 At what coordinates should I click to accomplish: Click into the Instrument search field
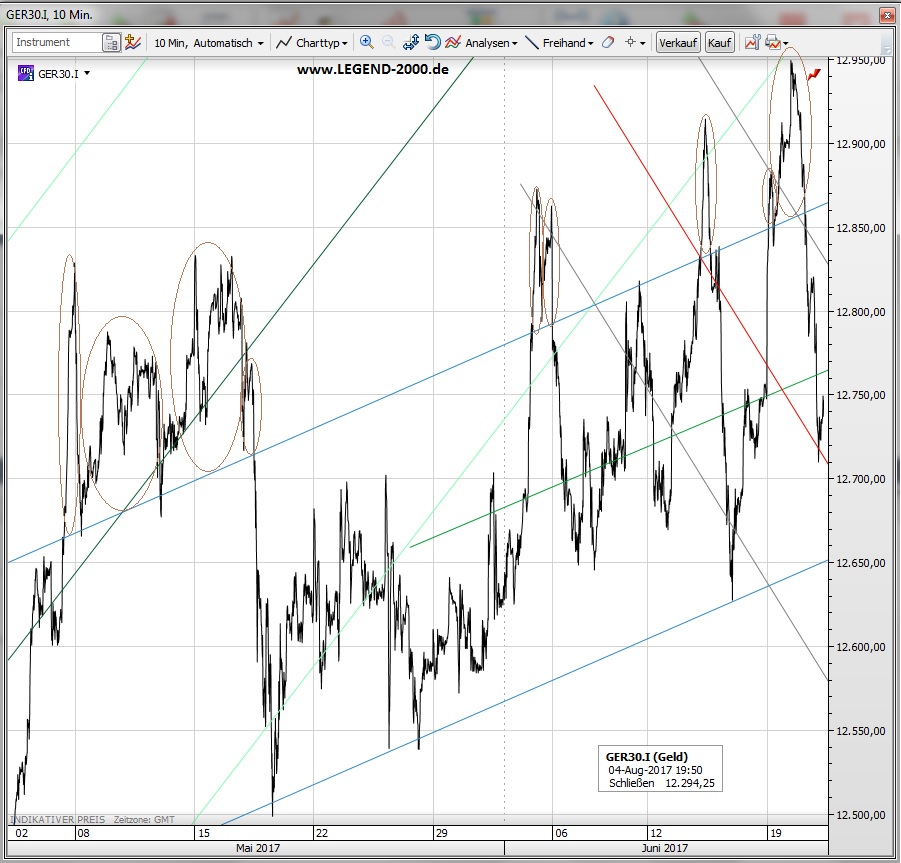click(x=56, y=43)
